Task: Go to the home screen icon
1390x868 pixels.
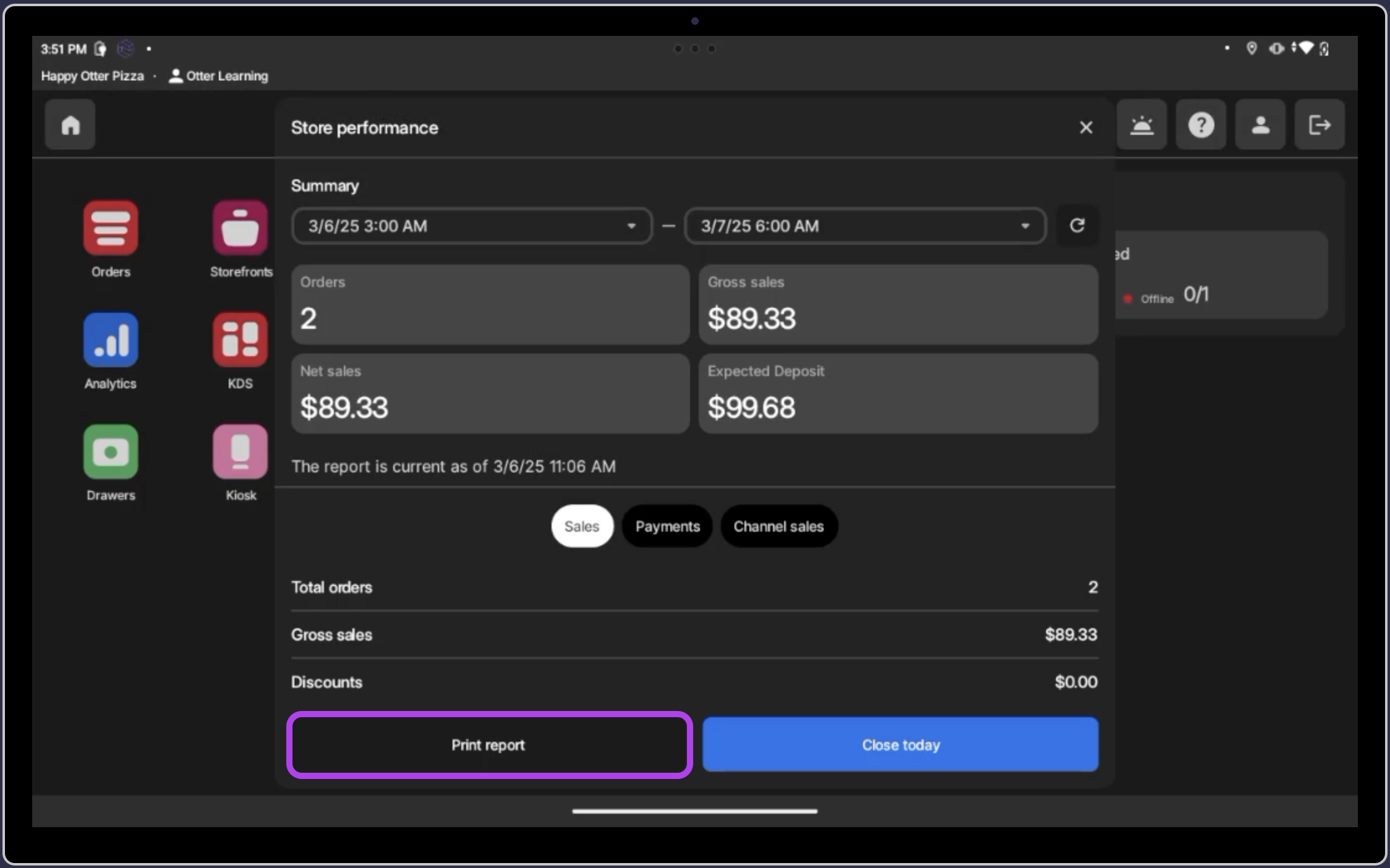Action: coord(70,125)
